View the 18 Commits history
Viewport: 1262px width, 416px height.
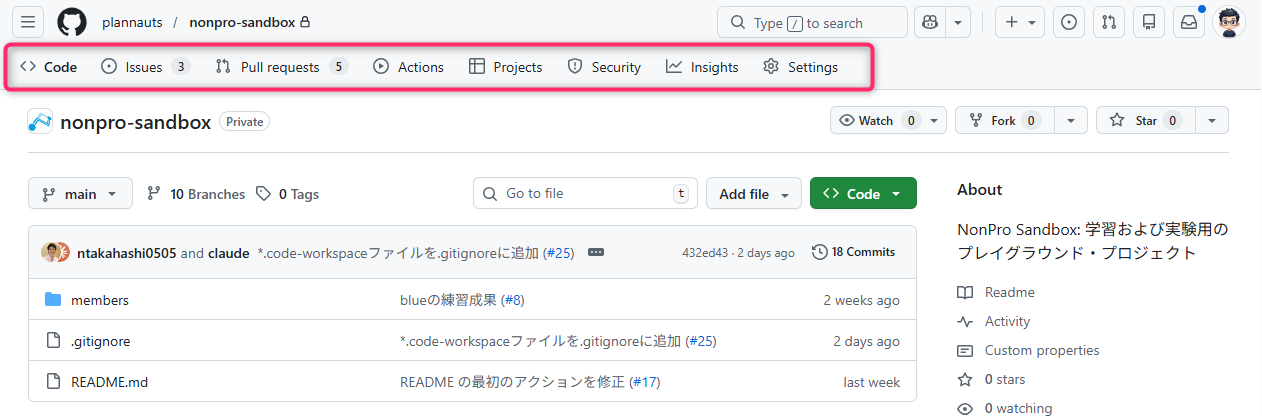(854, 252)
